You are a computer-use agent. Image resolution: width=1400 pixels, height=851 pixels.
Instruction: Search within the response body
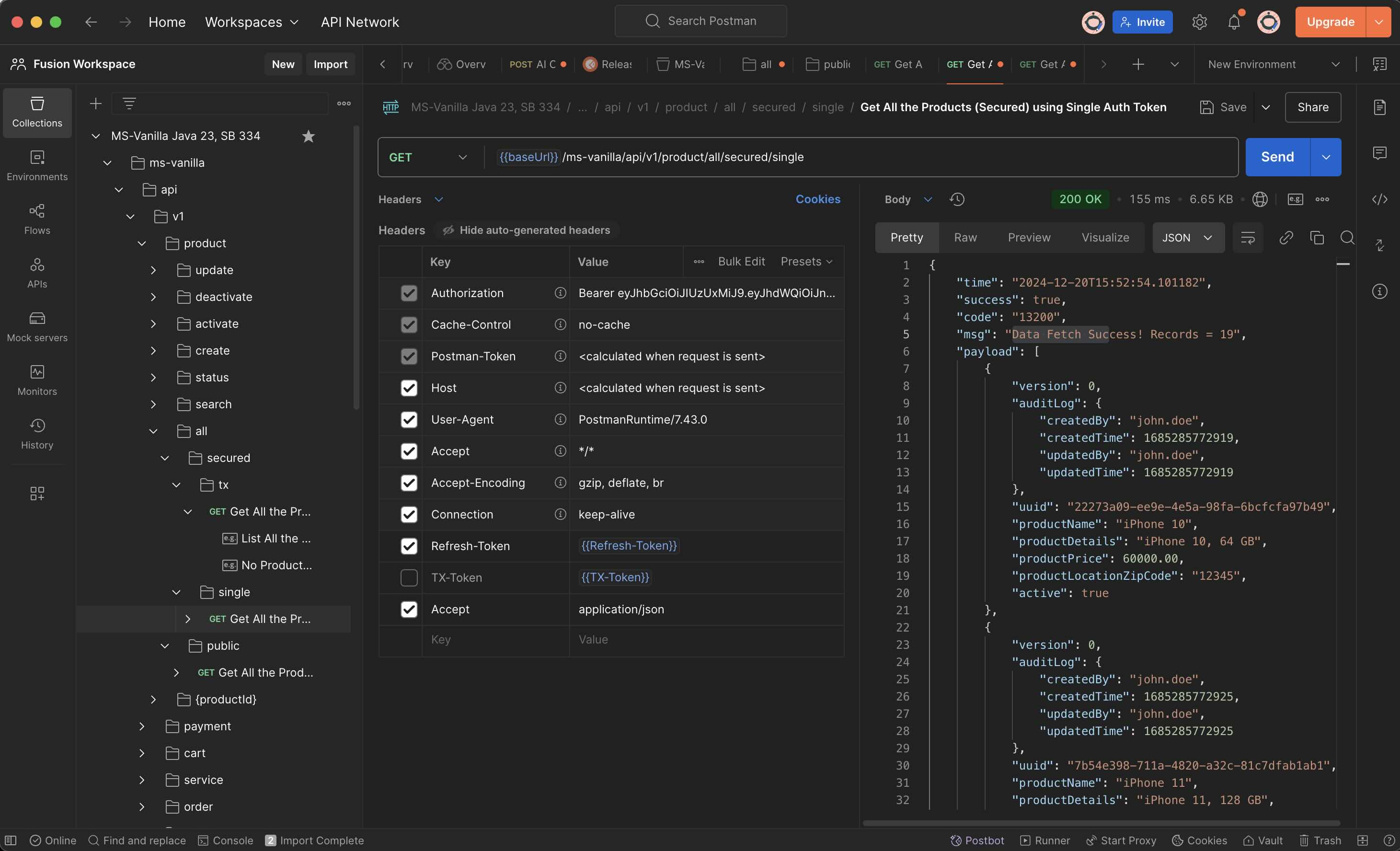(1347, 238)
